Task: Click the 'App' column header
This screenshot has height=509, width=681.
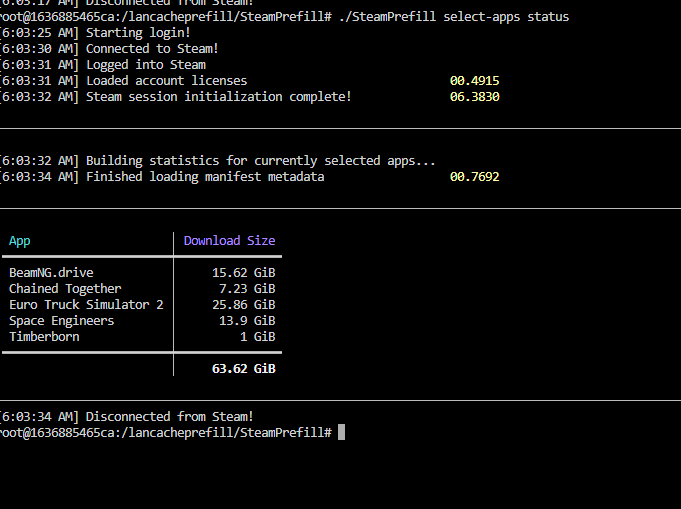Action: tap(20, 241)
